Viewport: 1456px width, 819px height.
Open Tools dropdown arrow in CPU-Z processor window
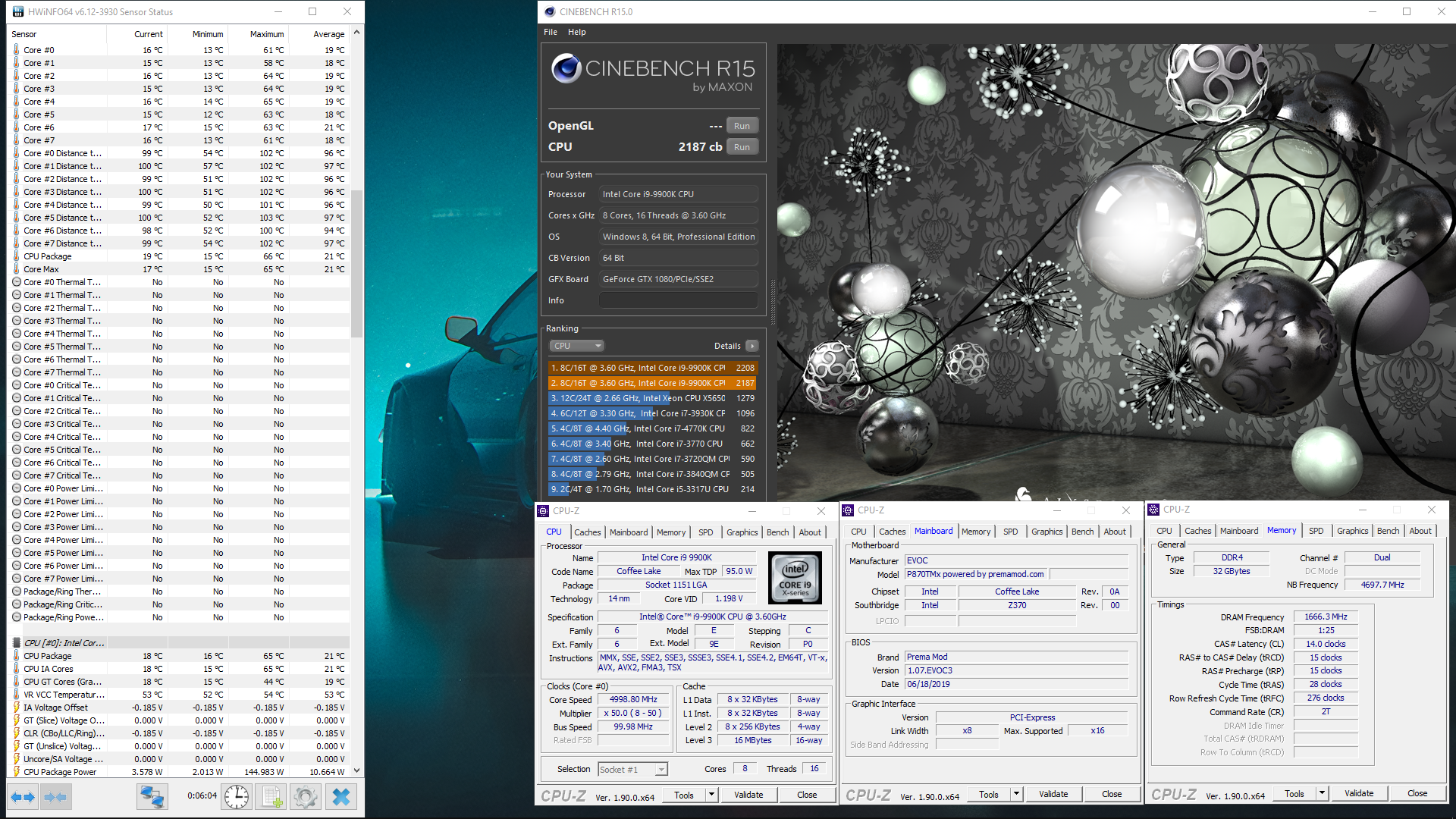click(711, 795)
